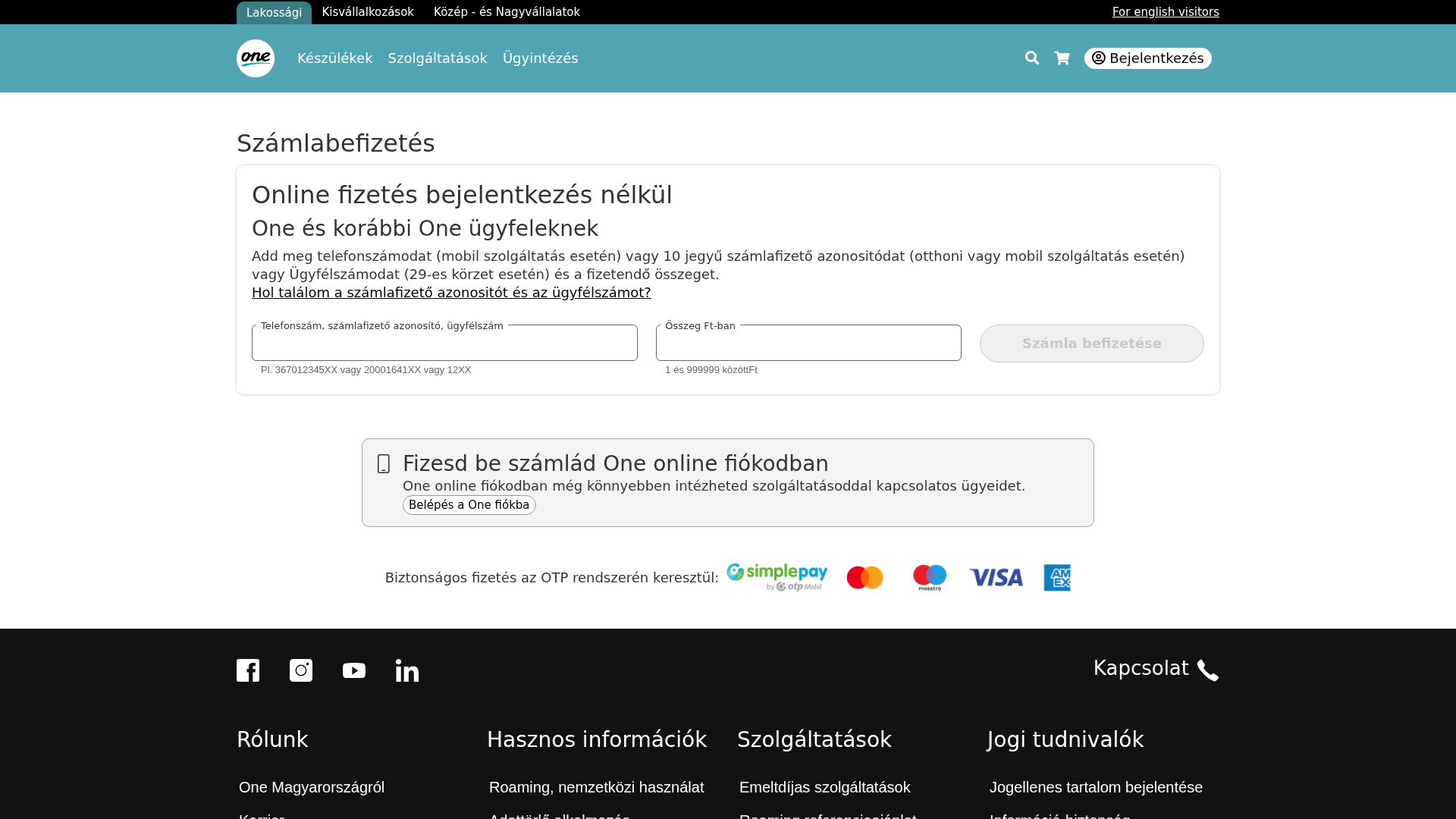Screen dimensions: 1456x819
Task: Click For english visitors
Action: pyautogui.click(x=1165, y=11)
